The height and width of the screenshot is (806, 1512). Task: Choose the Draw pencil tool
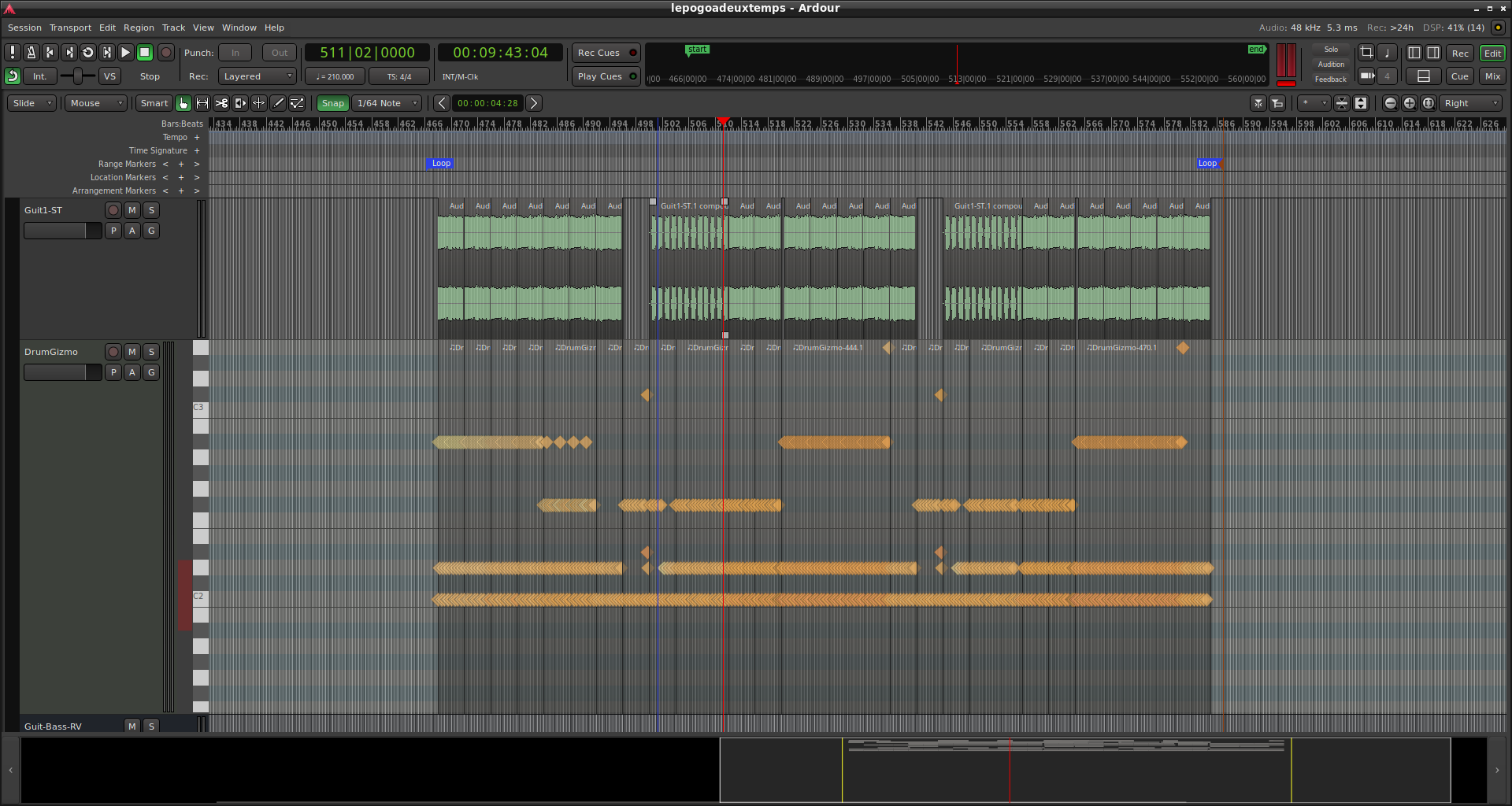click(278, 103)
